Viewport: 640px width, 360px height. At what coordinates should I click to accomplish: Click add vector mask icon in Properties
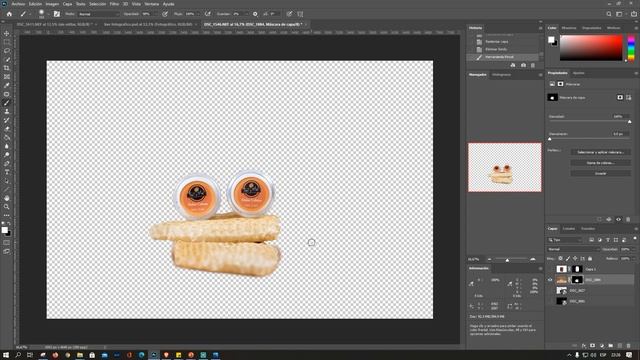click(629, 97)
